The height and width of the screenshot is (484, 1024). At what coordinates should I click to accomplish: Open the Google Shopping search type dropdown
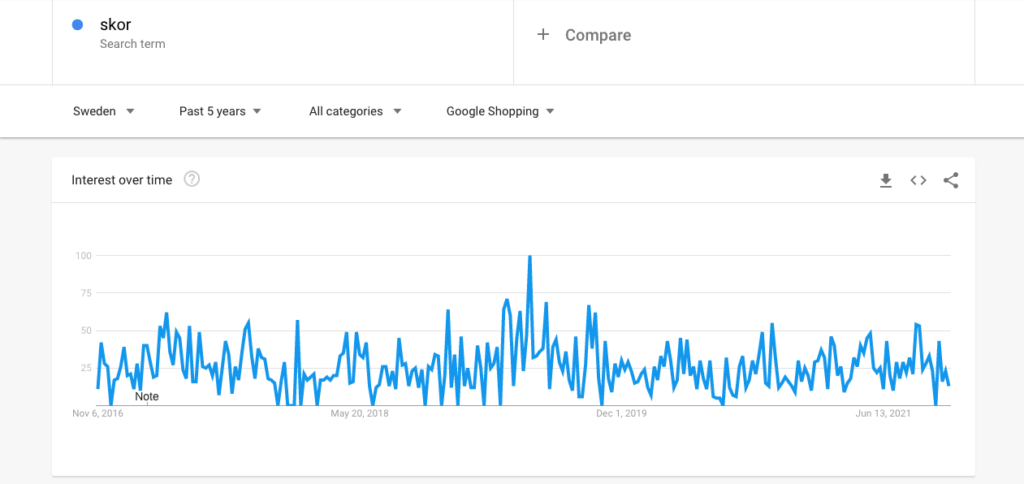pos(500,111)
